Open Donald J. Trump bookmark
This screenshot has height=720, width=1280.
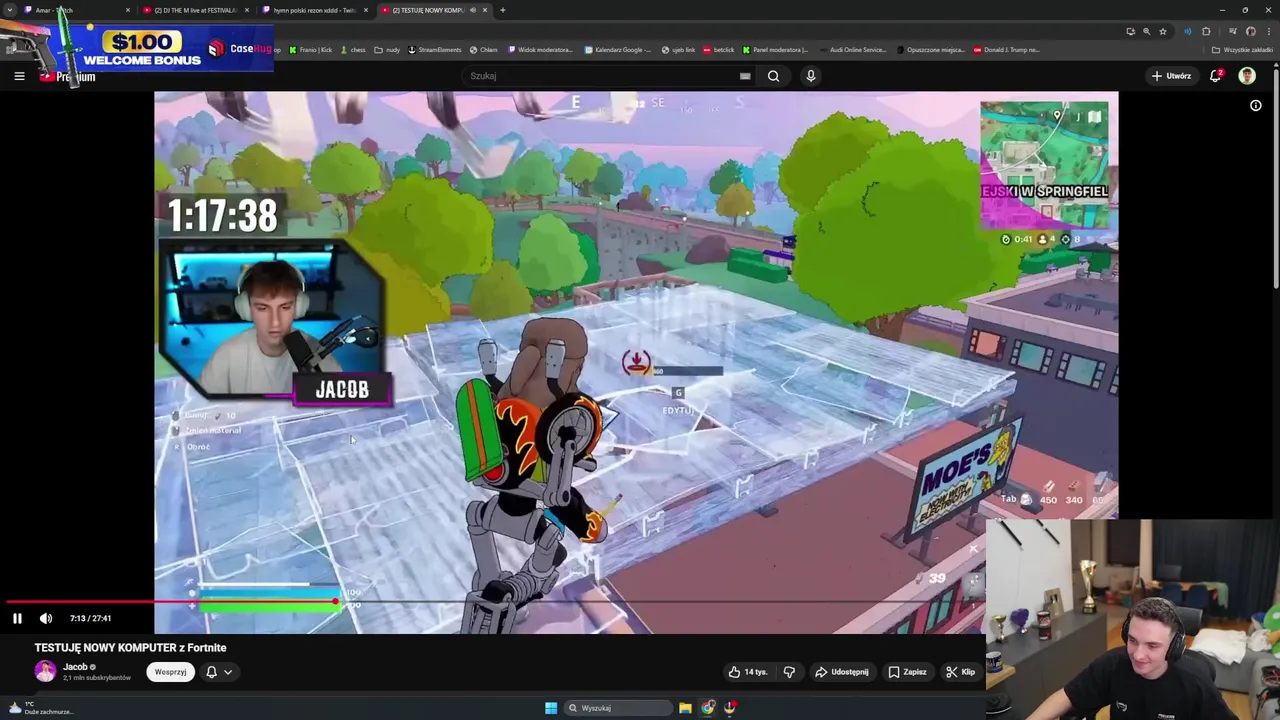tap(1007, 49)
